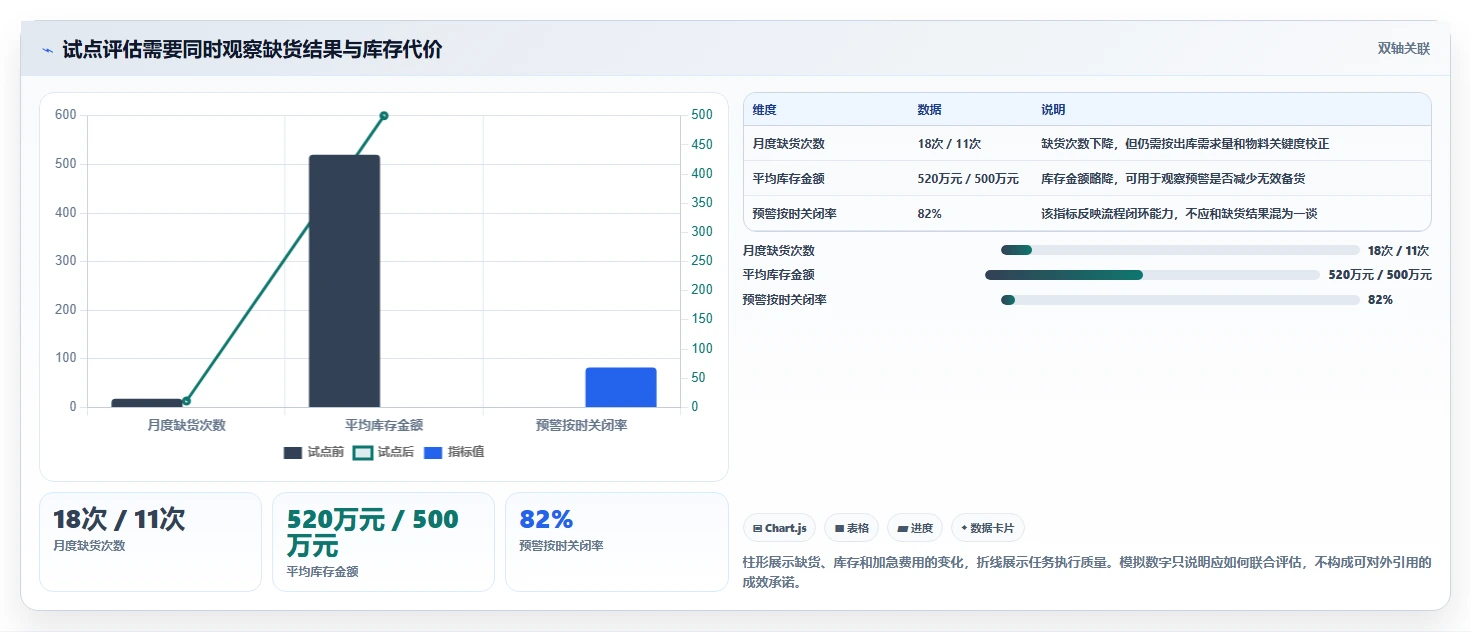
Task: Click the 月度缺货次数 progress bar
Action: point(1180,250)
